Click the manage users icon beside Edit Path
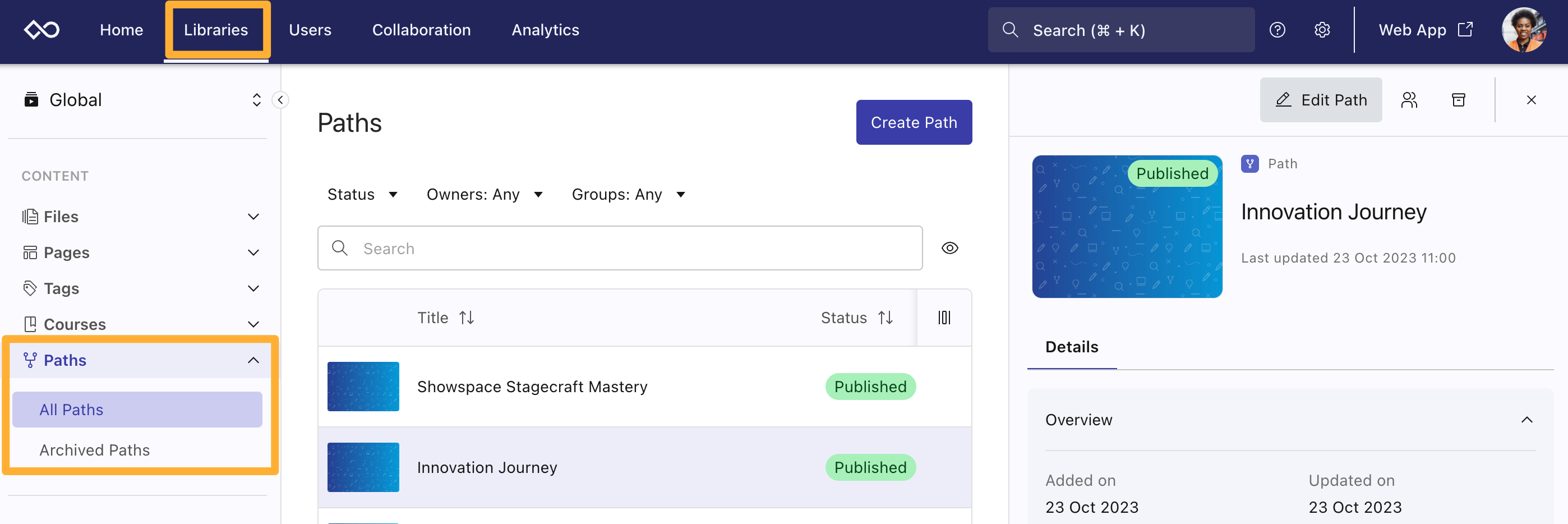The image size is (1568, 524). click(1409, 100)
